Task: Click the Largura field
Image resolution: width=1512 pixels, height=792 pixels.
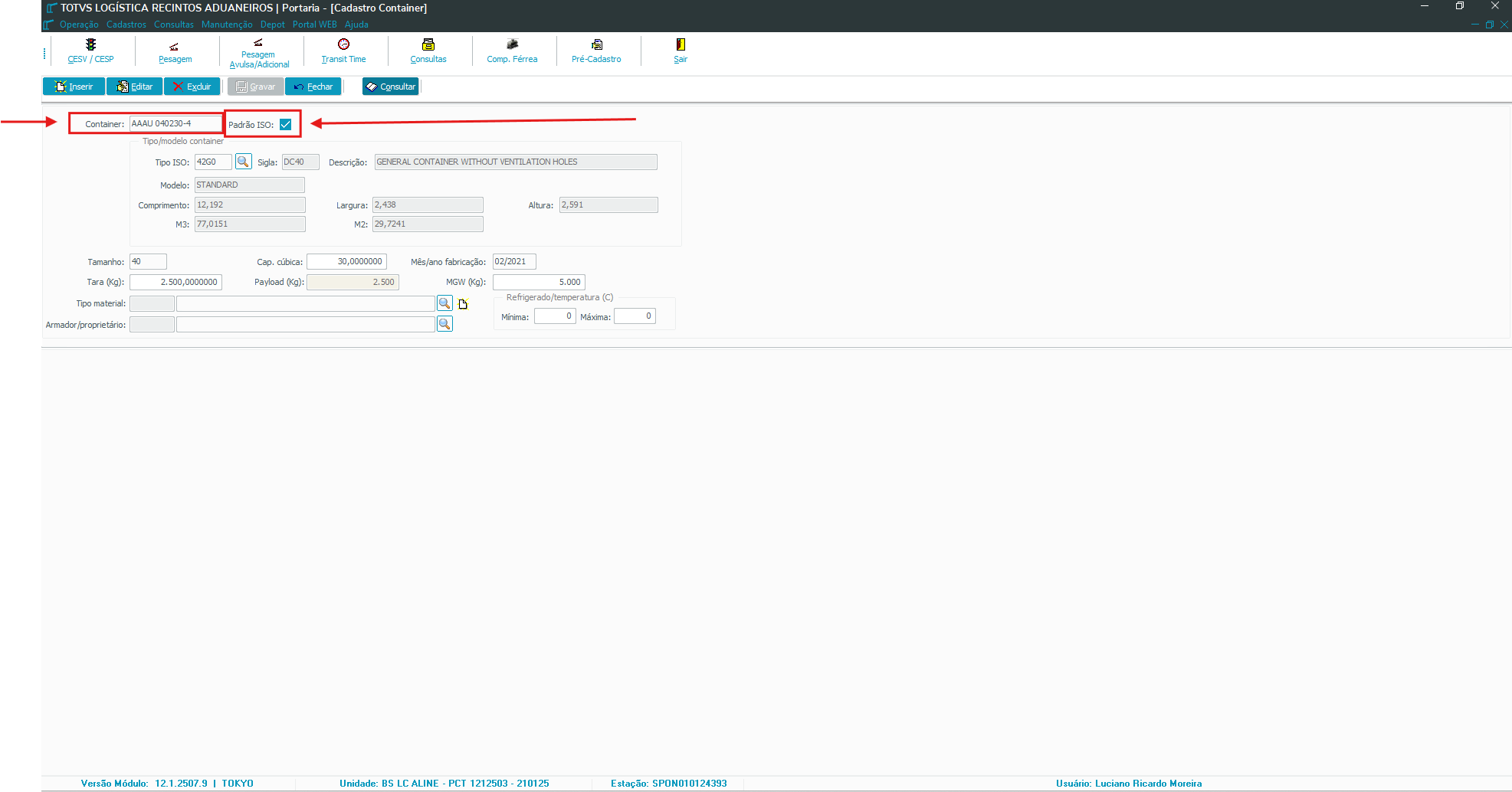Action: tap(428, 205)
